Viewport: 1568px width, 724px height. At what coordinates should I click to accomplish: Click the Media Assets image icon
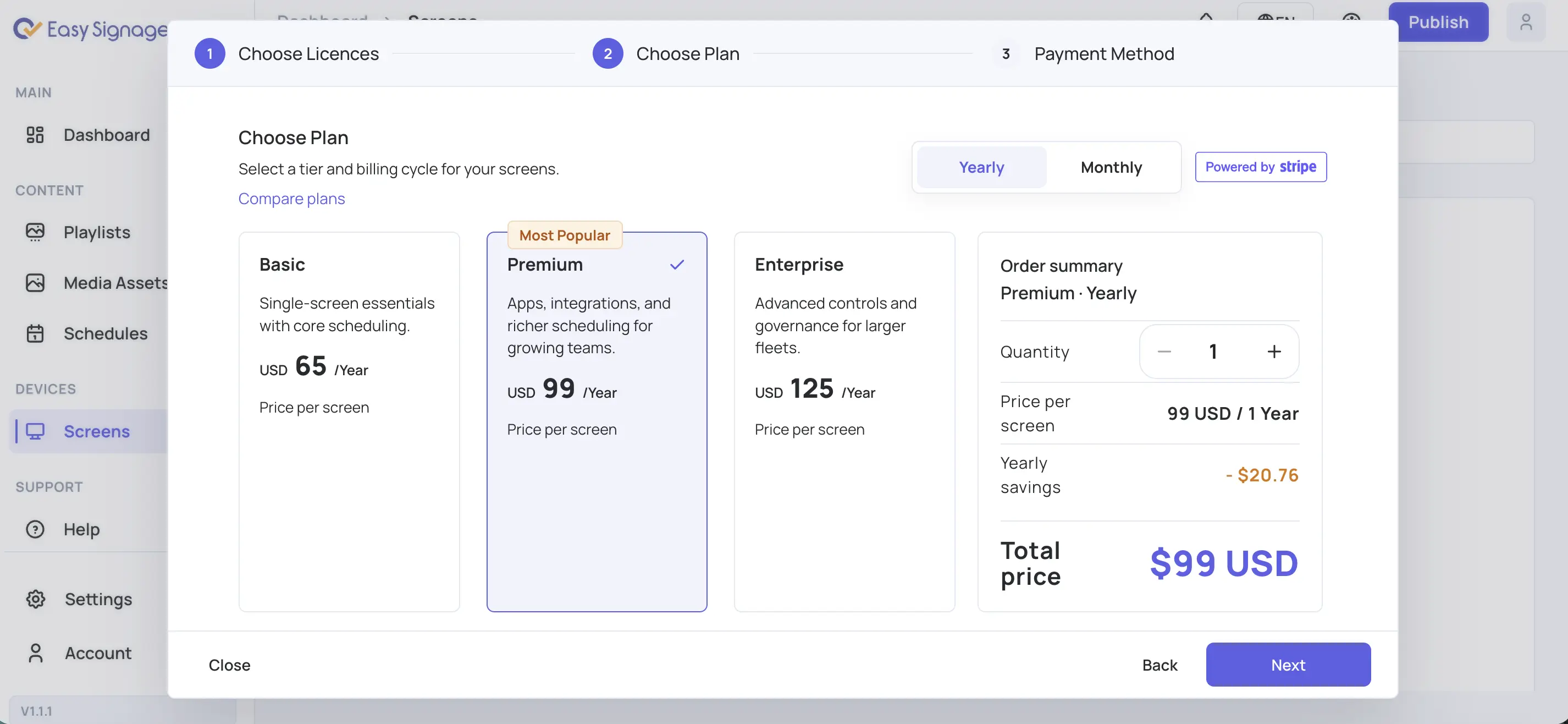point(35,283)
